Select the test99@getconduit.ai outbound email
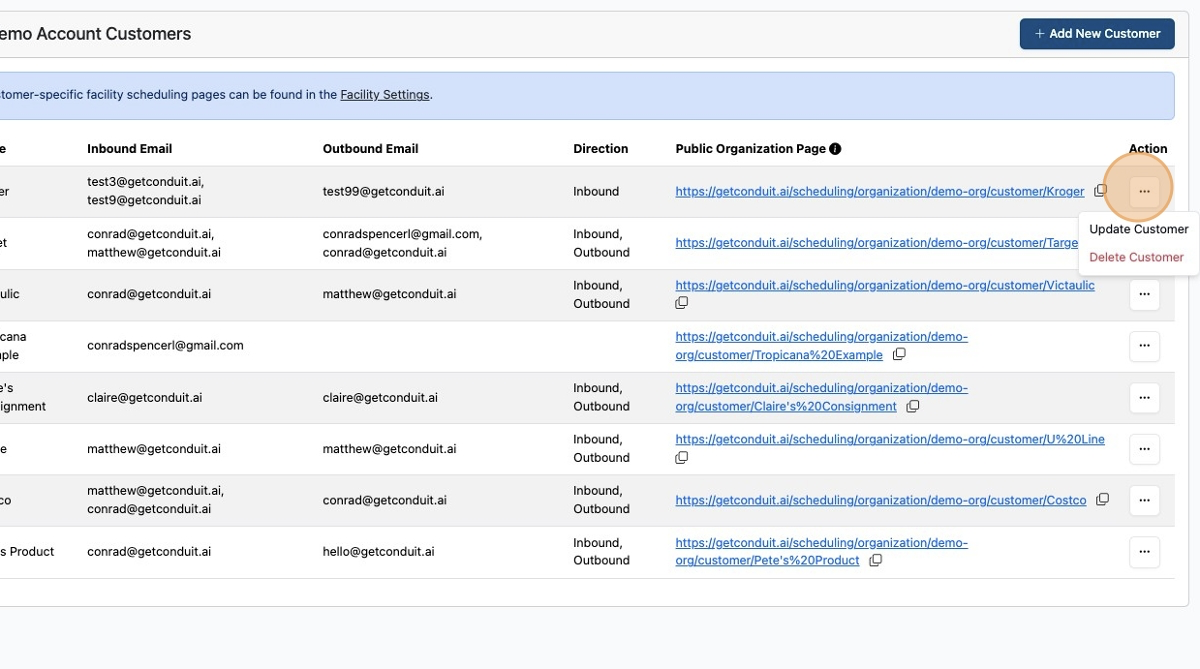This screenshot has width=1200, height=669. click(383, 191)
